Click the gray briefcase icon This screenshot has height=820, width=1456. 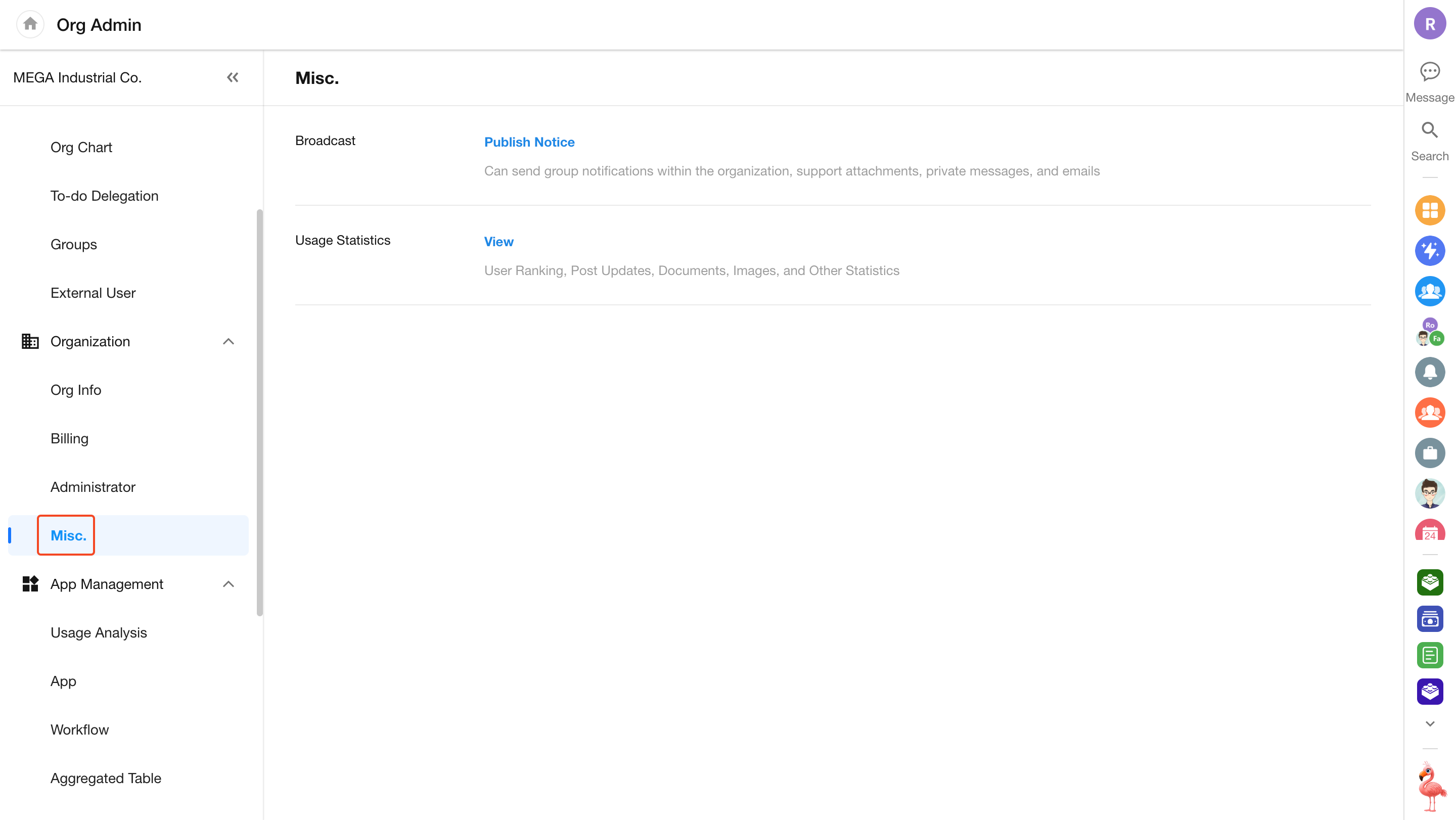pyautogui.click(x=1429, y=452)
